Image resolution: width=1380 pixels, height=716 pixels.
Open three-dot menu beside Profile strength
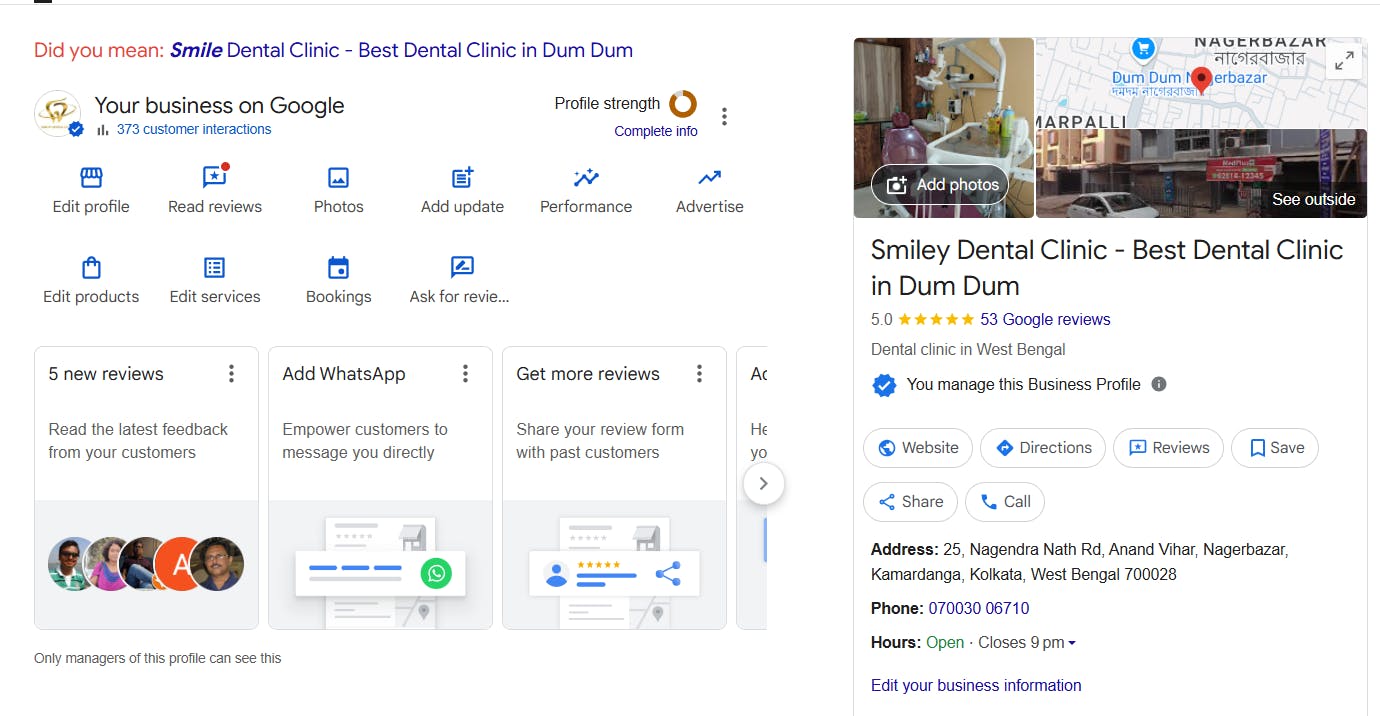click(724, 117)
